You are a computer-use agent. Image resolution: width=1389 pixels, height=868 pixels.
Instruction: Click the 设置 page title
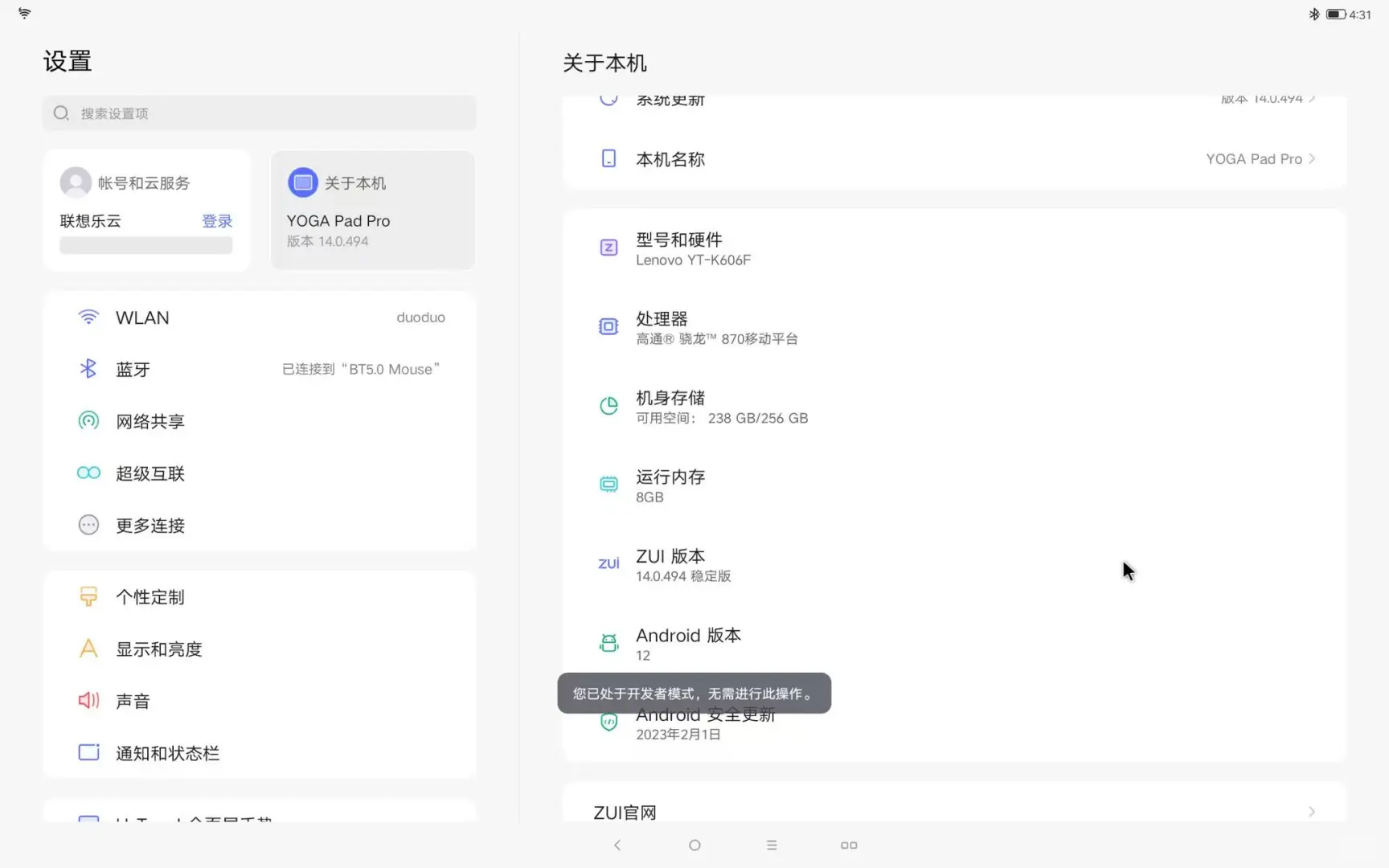click(68, 61)
